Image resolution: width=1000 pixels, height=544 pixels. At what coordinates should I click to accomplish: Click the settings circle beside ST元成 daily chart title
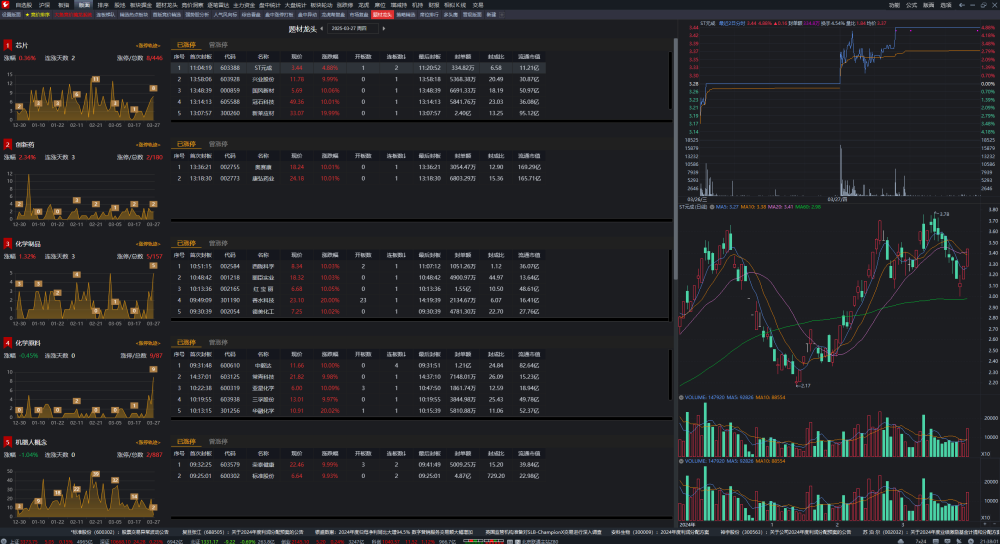click(712, 207)
